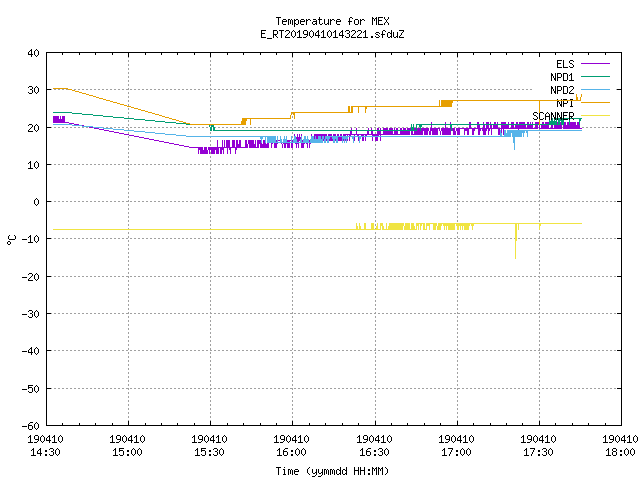The image size is (640, 480).
Task: Click the "°C" y-axis unit label
Action: (x=11, y=240)
